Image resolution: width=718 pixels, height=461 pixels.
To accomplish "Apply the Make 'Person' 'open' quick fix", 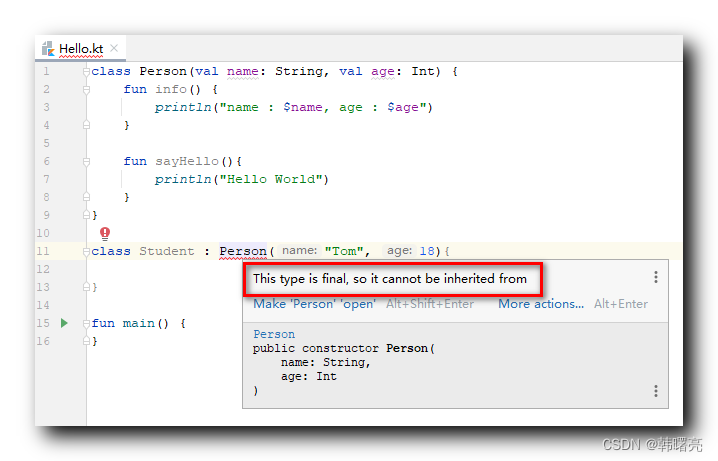I will pos(315,304).
